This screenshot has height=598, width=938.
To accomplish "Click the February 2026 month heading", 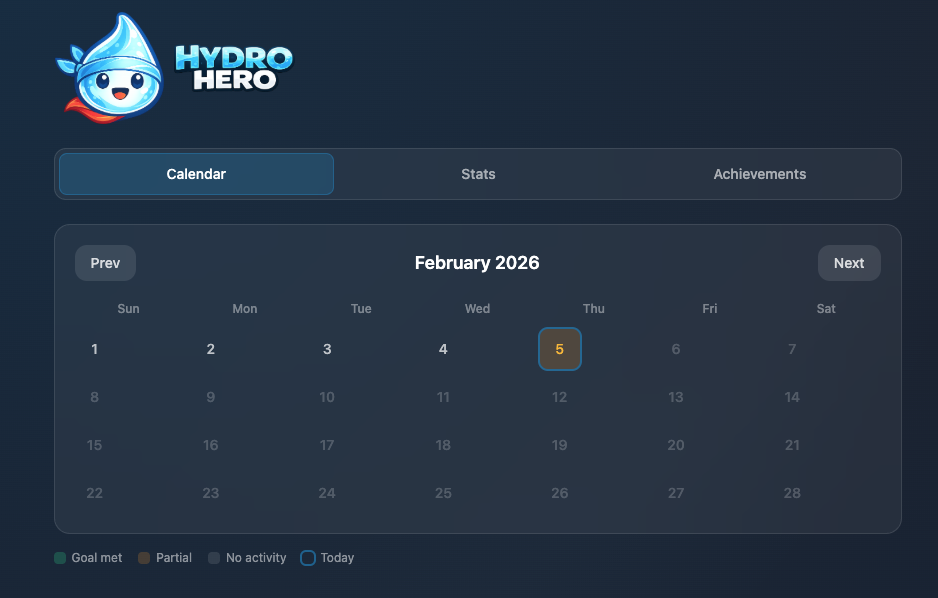I will (477, 263).
